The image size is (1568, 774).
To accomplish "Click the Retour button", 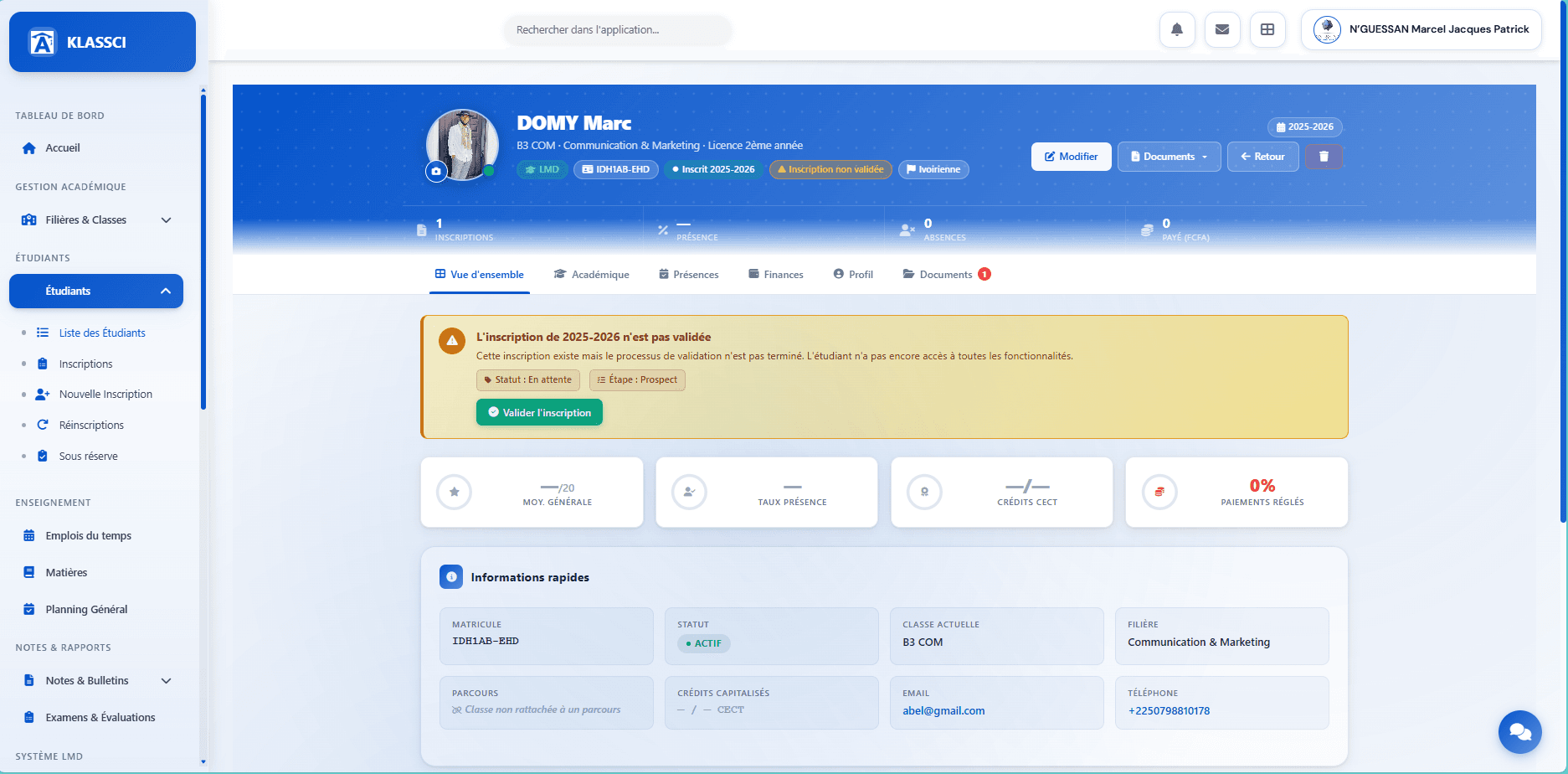I will pos(1263,157).
